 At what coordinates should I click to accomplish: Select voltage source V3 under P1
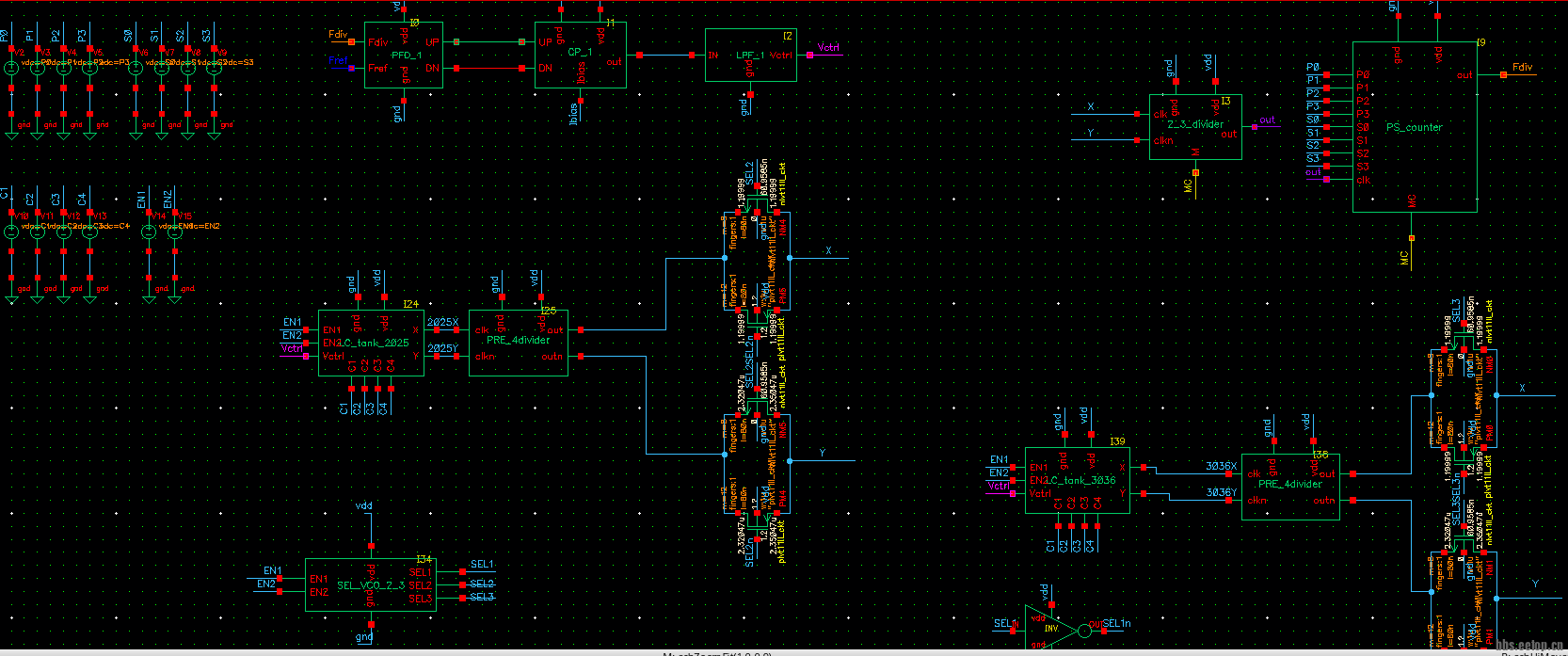point(38,68)
